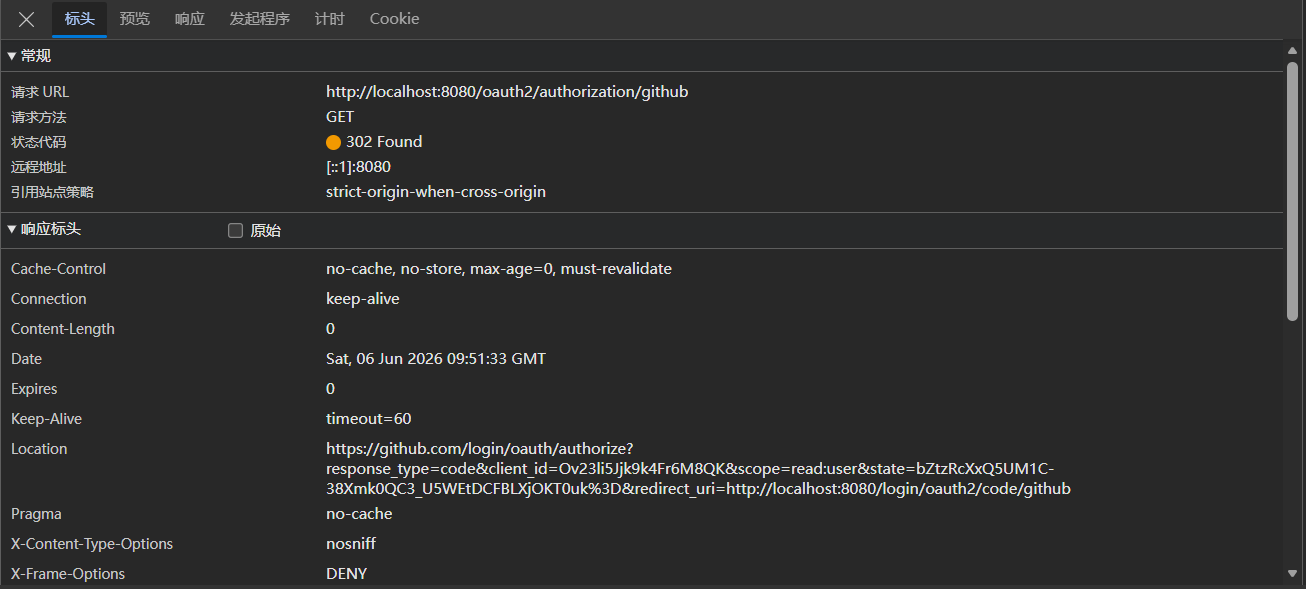
Task: Click the Location header name
Action: click(39, 449)
